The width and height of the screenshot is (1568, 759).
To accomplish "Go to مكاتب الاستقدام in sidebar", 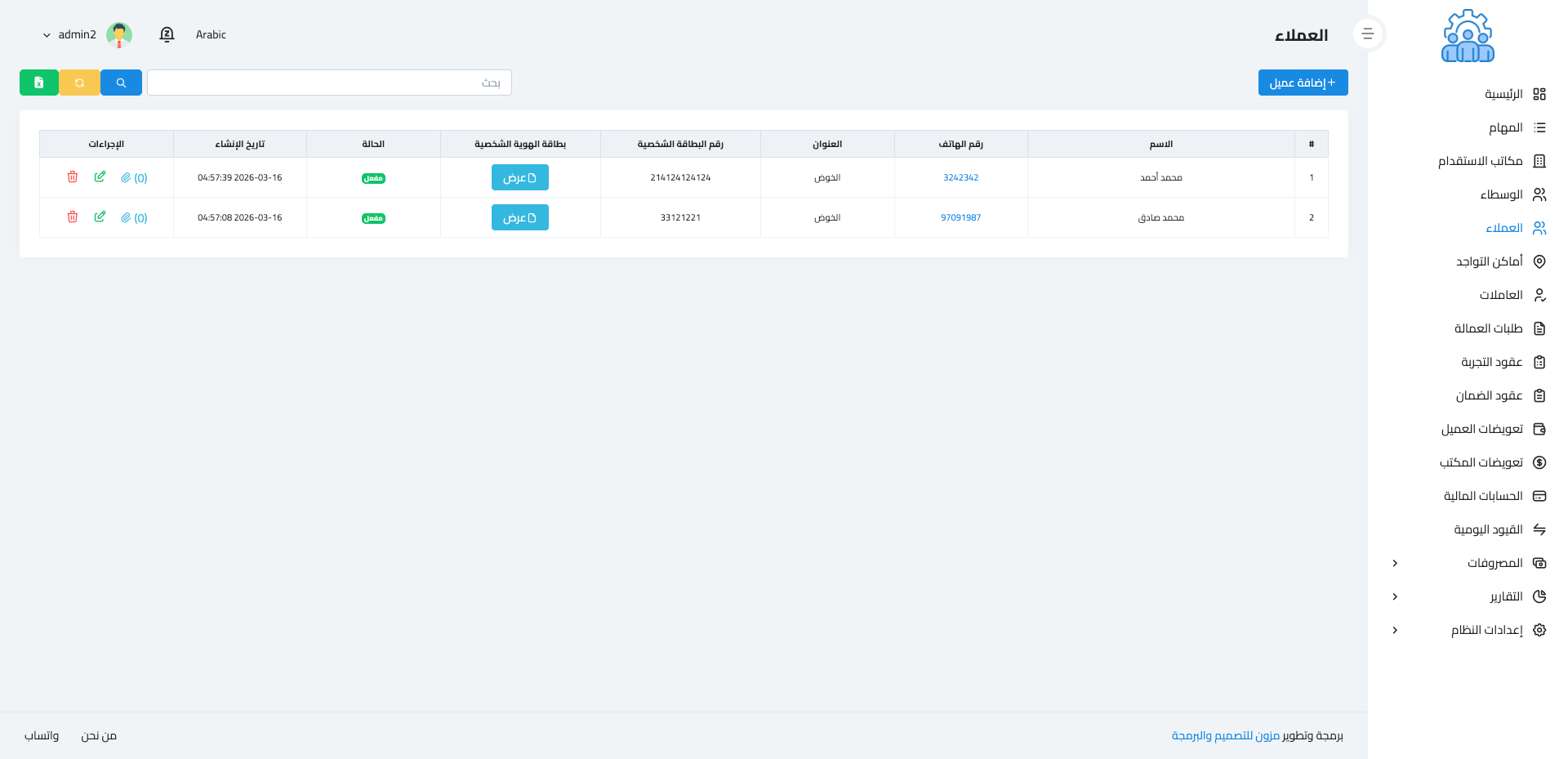I will 1480,161.
